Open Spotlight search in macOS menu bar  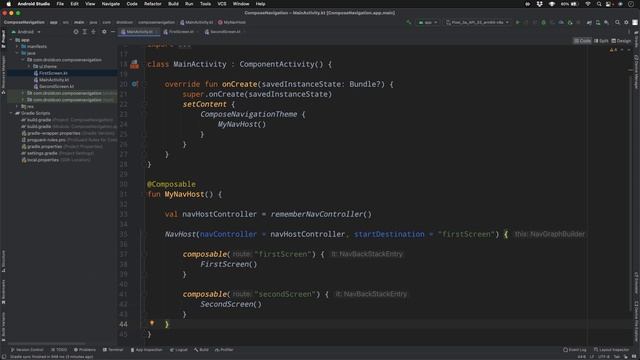[x=599, y=4]
